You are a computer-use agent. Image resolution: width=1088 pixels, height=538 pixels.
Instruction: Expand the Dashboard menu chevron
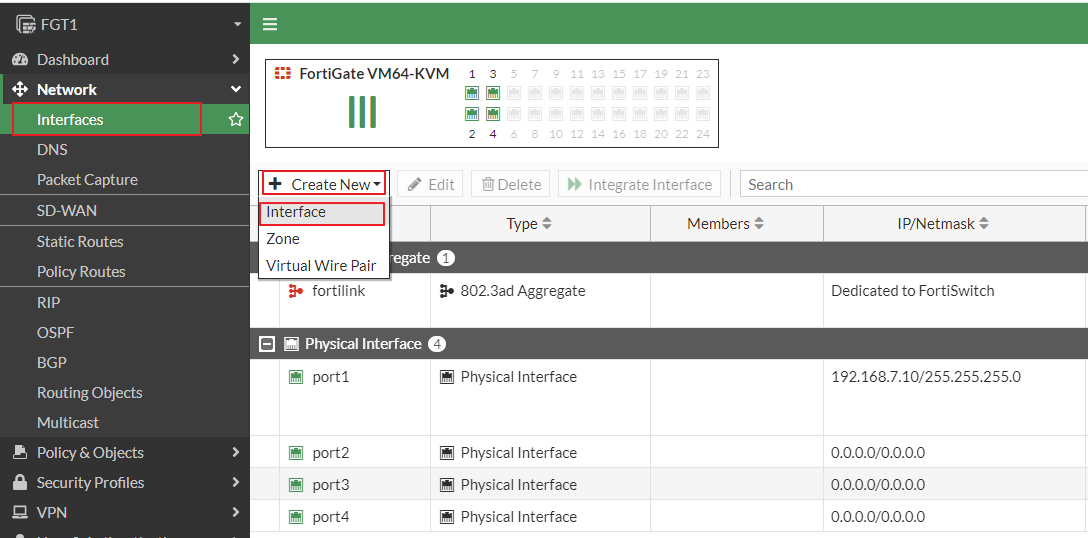tap(236, 60)
